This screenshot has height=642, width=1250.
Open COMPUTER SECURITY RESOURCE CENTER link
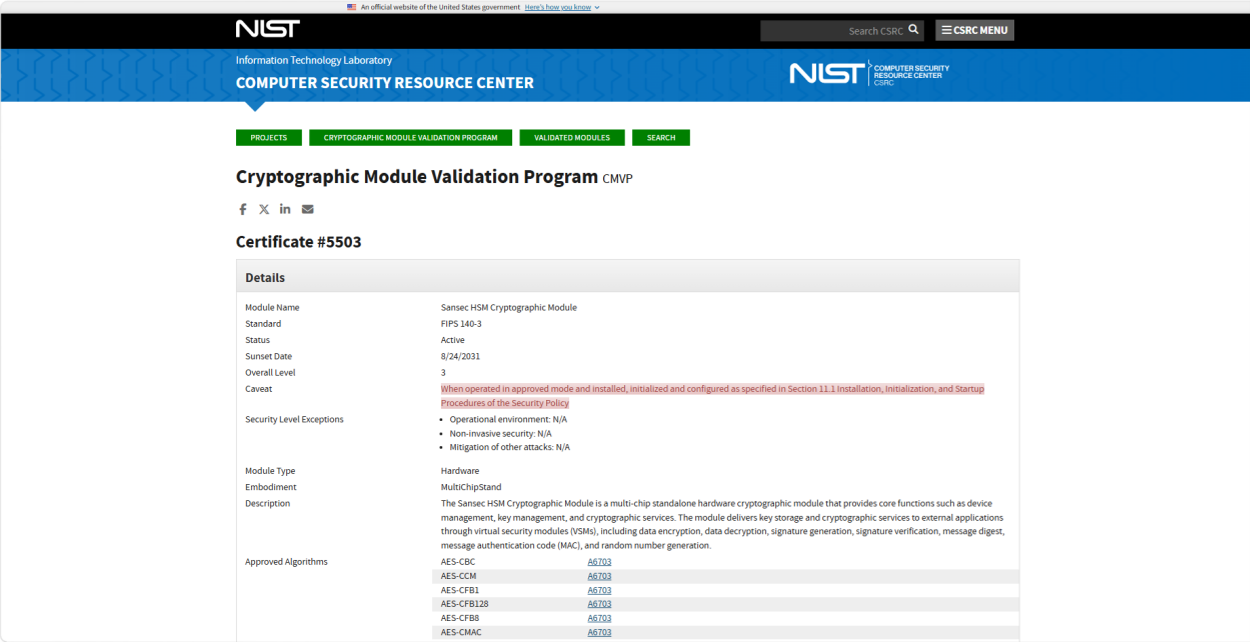385,83
